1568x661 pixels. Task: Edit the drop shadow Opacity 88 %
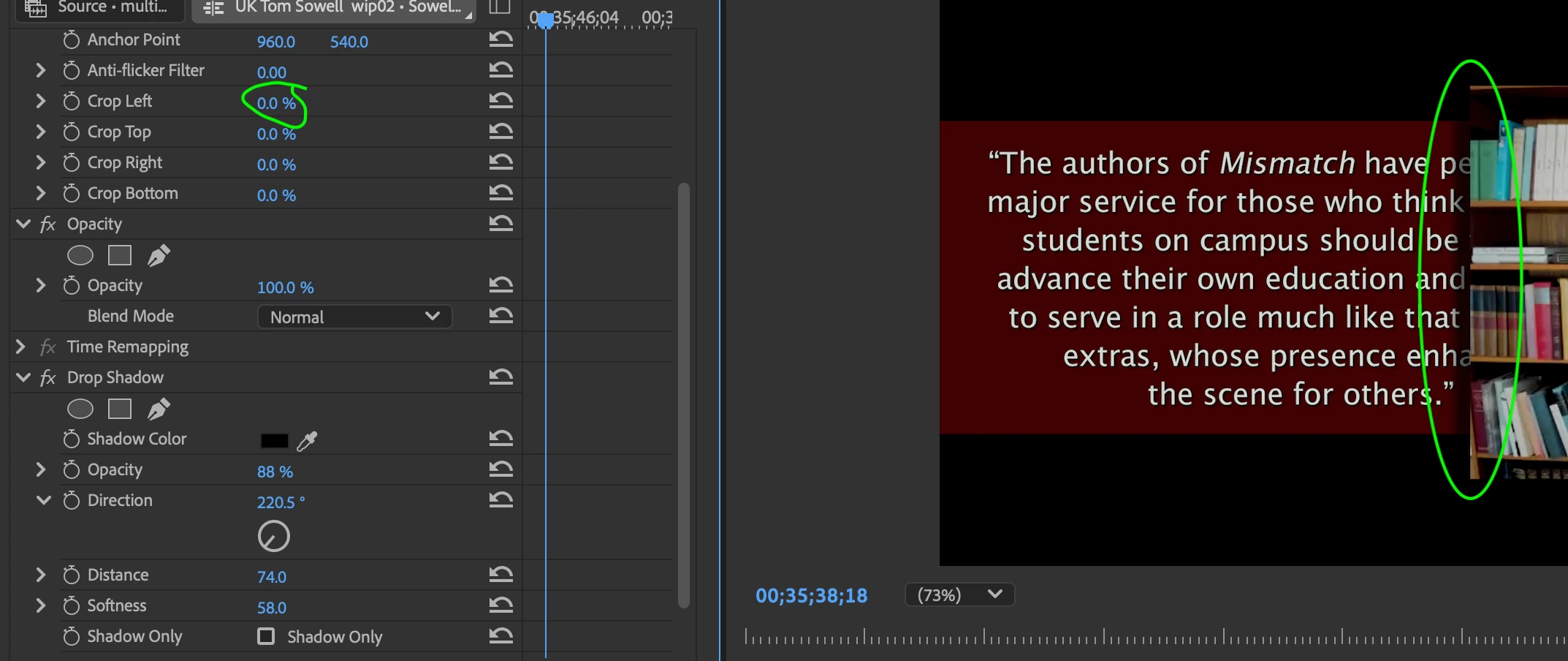(x=275, y=472)
